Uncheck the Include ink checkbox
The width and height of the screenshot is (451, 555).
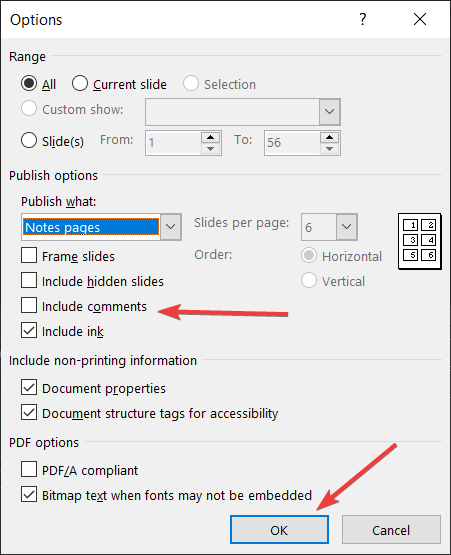coord(29,330)
